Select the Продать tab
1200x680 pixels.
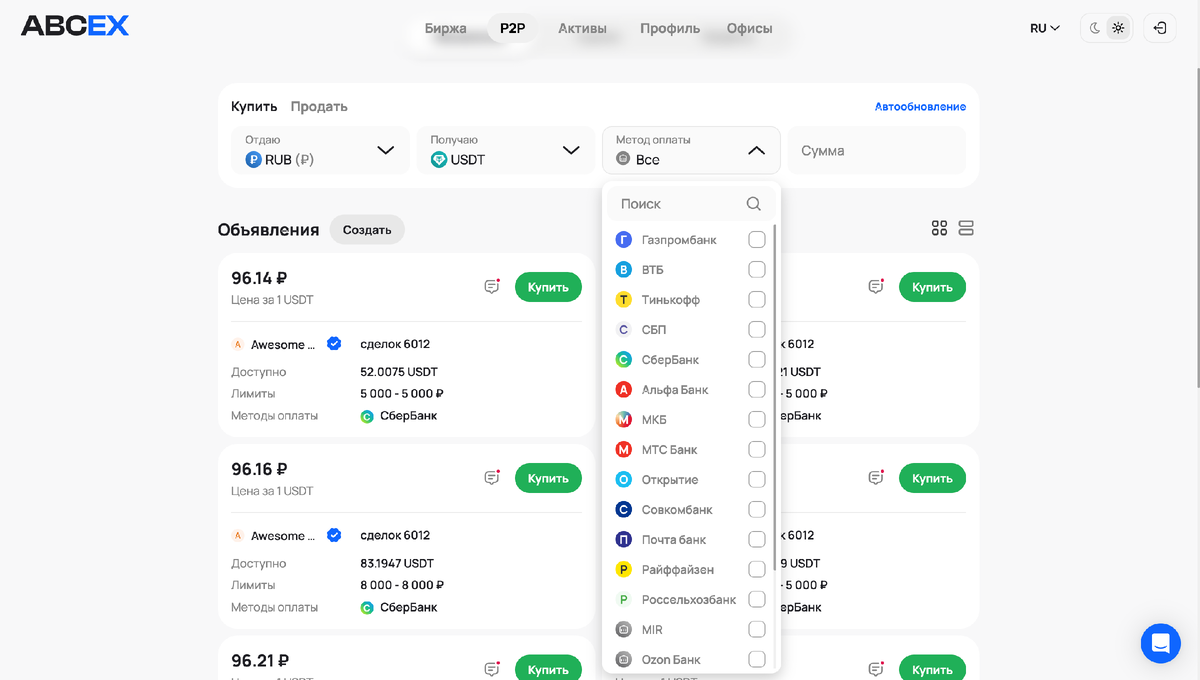pos(319,106)
